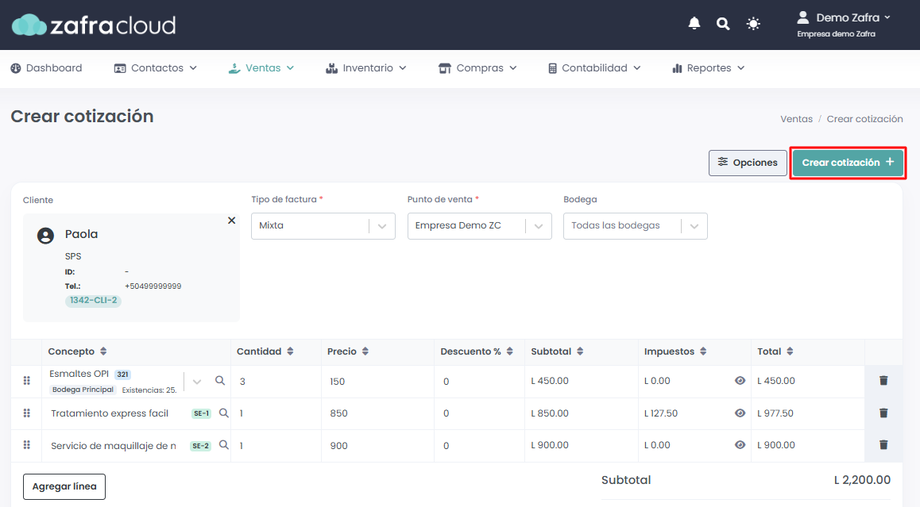Open the Inventario menu
The height and width of the screenshot is (507, 920).
click(x=366, y=68)
